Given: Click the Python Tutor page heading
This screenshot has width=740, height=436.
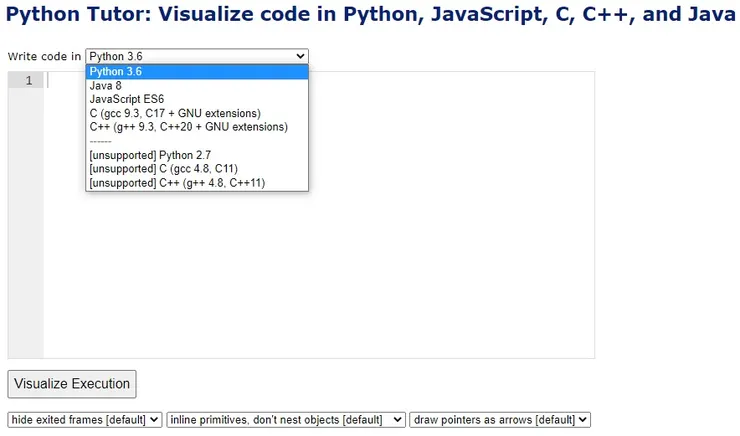Looking at the screenshot, I should pyautogui.click(x=370, y=16).
